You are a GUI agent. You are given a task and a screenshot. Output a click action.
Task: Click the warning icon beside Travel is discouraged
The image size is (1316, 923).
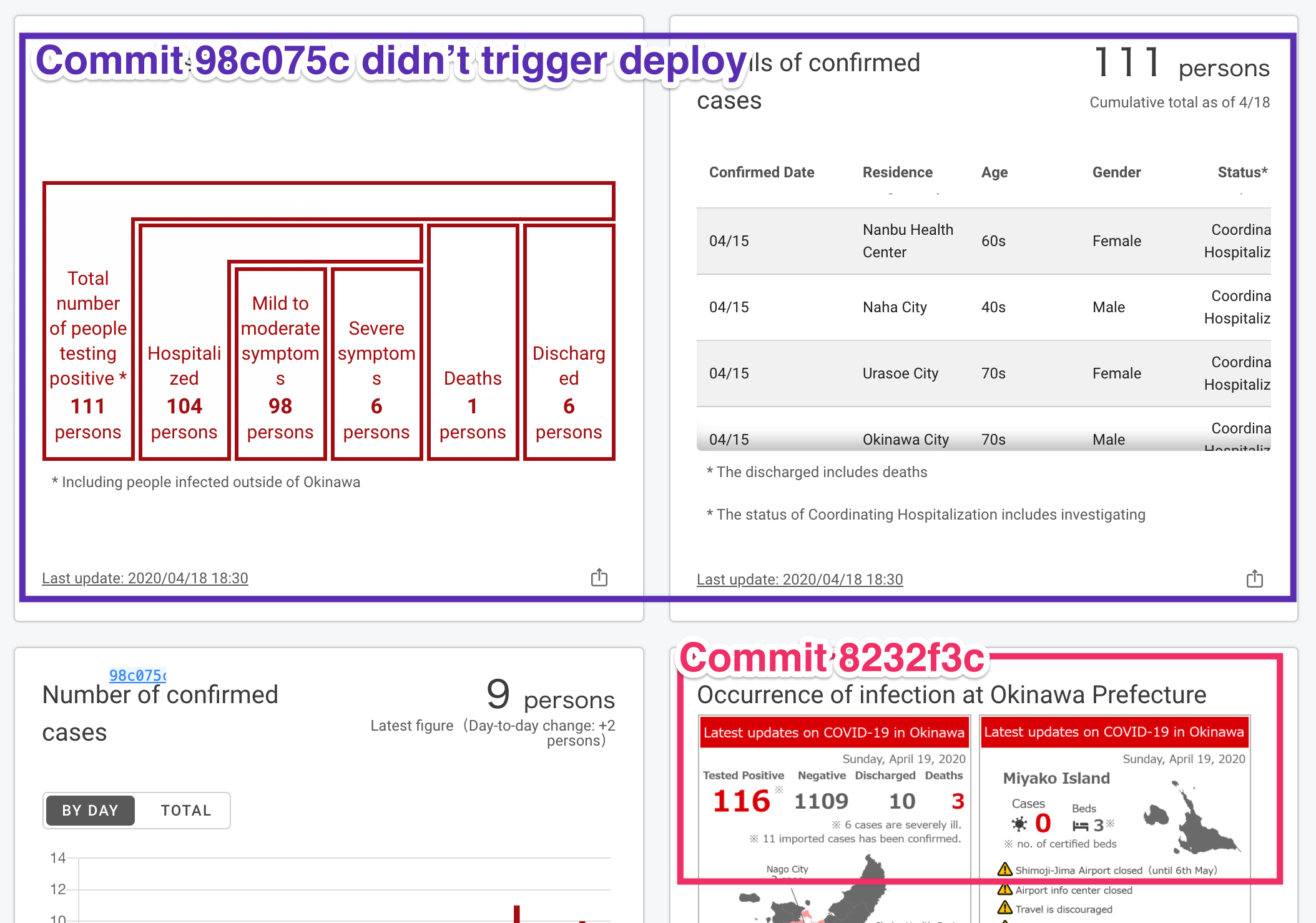[1004, 908]
